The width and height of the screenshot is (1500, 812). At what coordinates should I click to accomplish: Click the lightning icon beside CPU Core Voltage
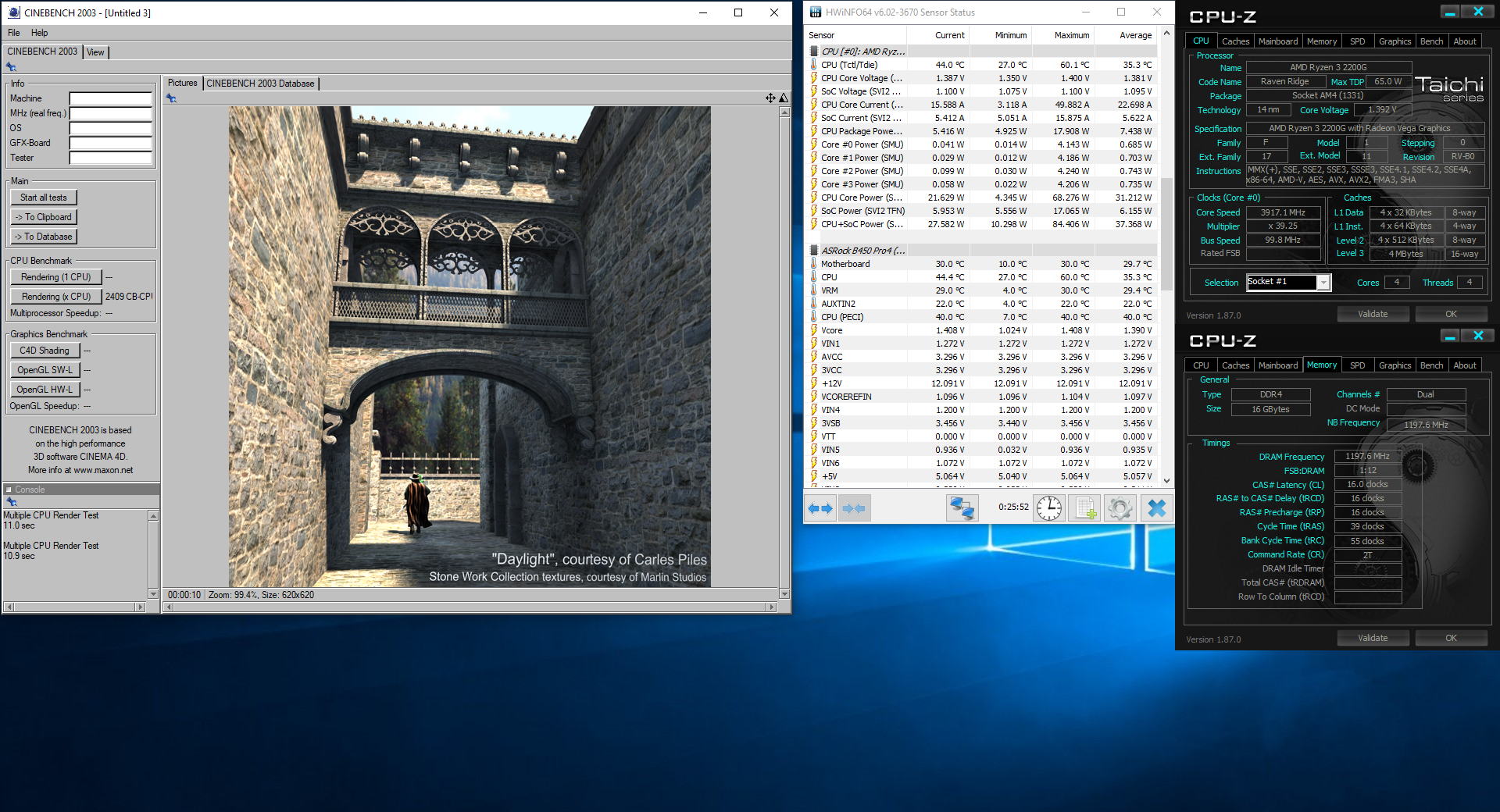(x=814, y=78)
